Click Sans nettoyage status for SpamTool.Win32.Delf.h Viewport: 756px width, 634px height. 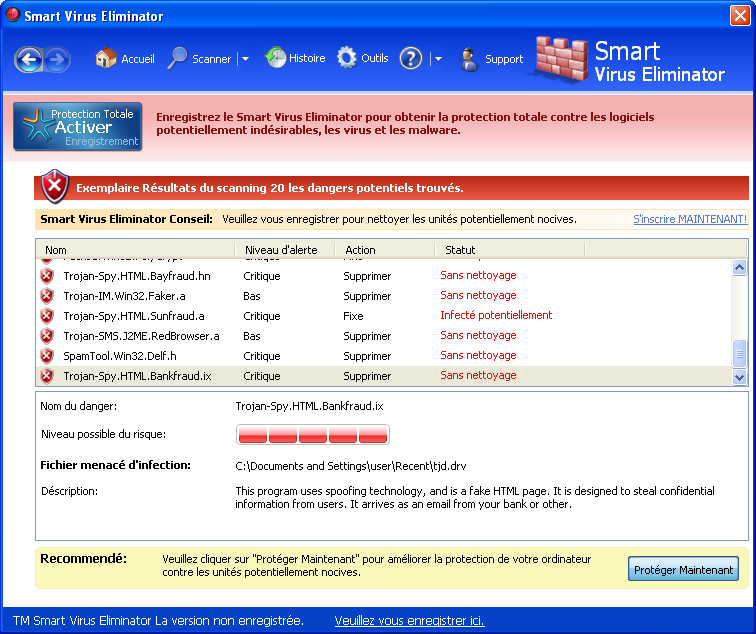click(x=478, y=355)
